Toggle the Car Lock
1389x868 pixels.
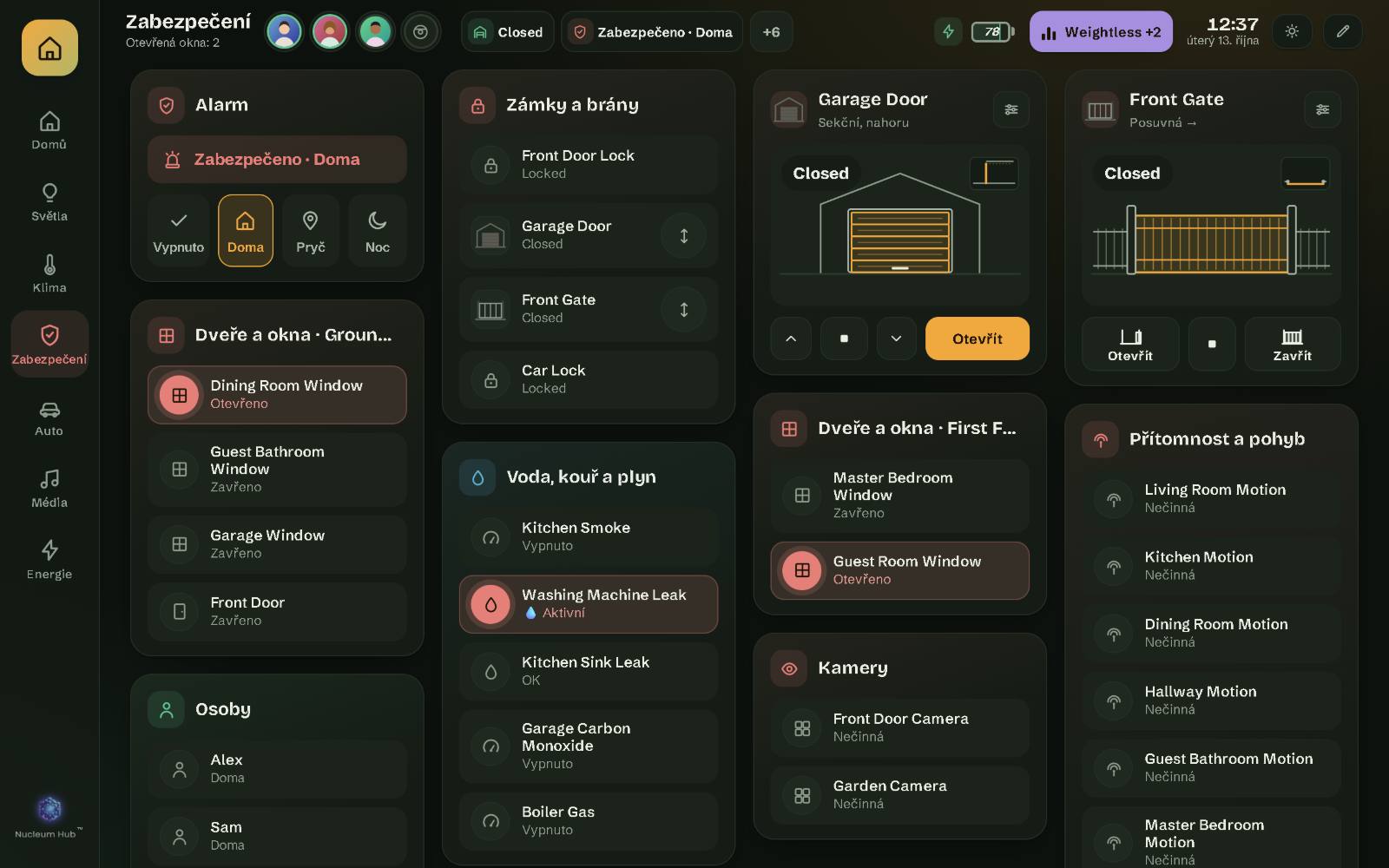click(x=589, y=379)
